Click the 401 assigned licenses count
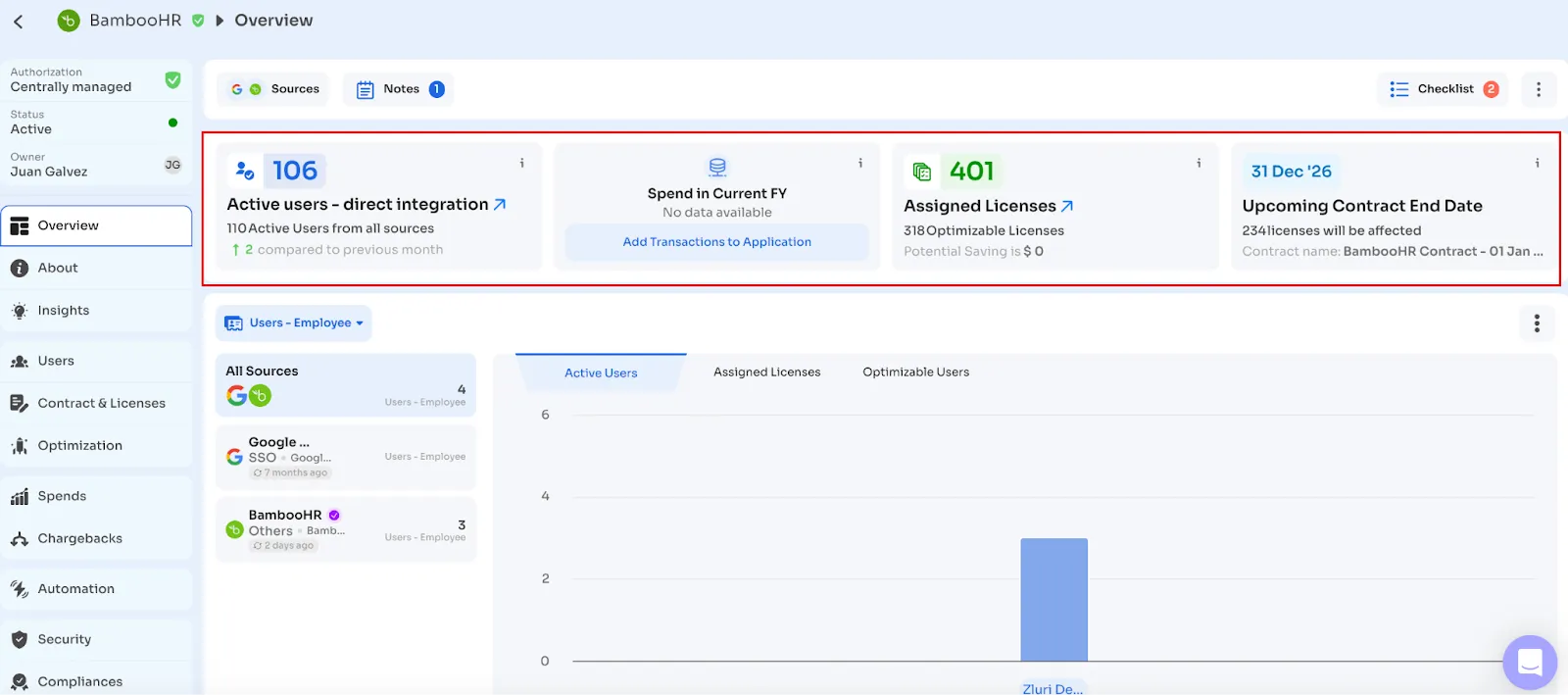The width and height of the screenshot is (1568, 695). 972,172
